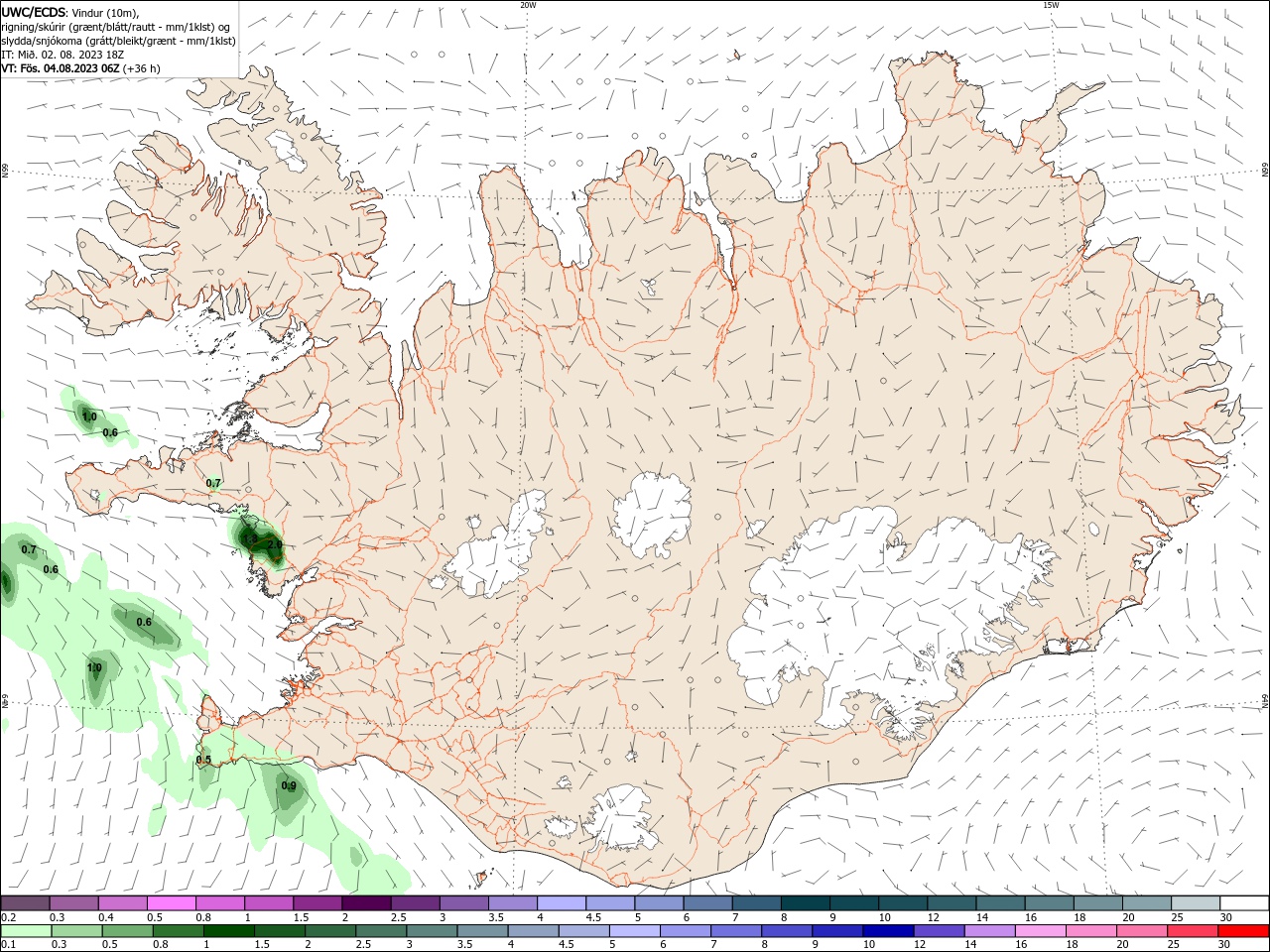Pick the upper legend swatch starting at 6
1270x952 pixels.
[707, 903]
